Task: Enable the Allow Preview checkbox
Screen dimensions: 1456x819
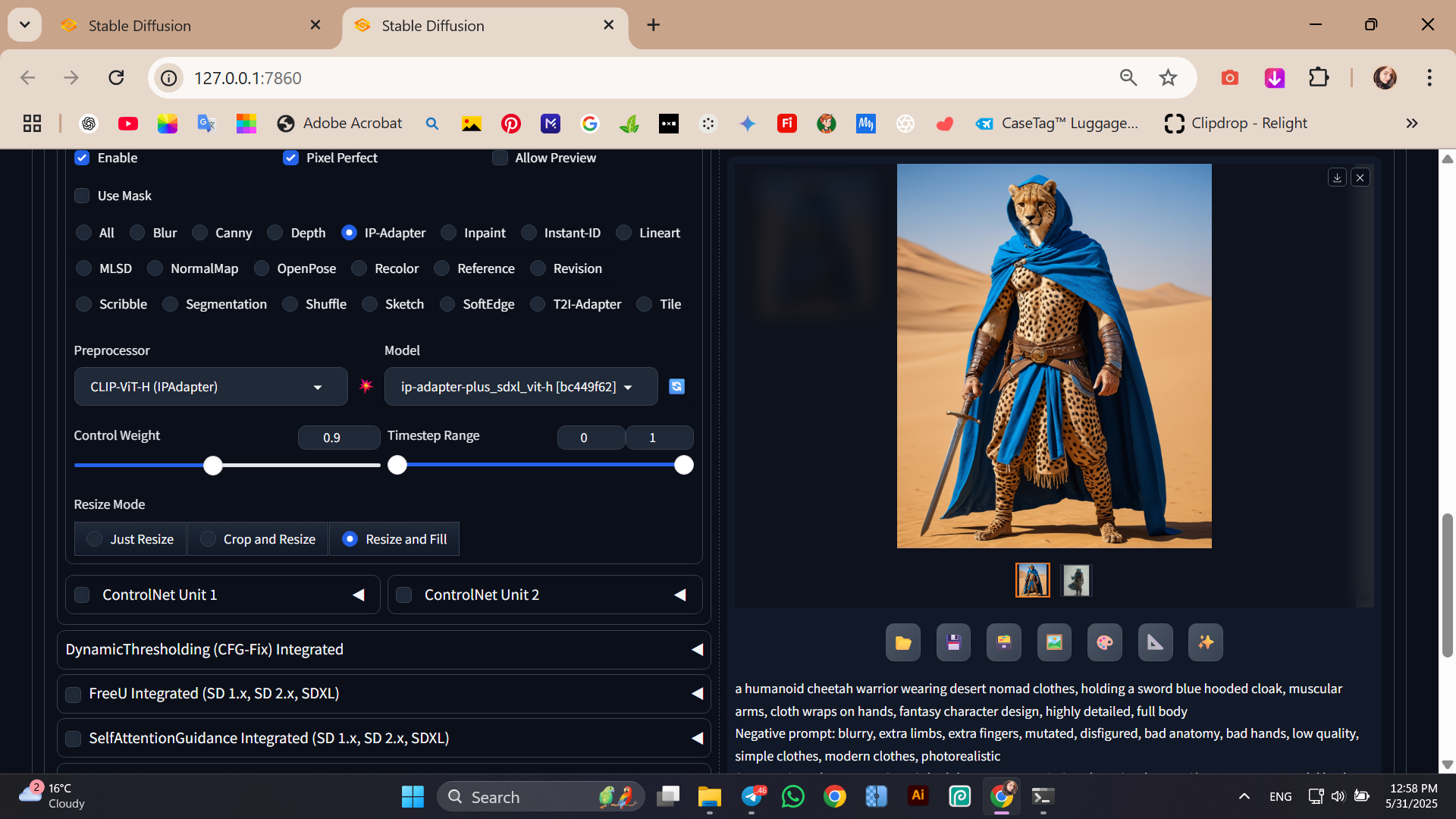Action: [x=500, y=158]
